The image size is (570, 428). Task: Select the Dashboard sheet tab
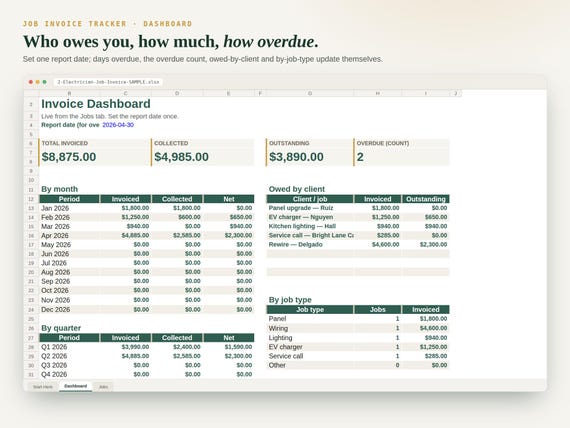(x=76, y=386)
